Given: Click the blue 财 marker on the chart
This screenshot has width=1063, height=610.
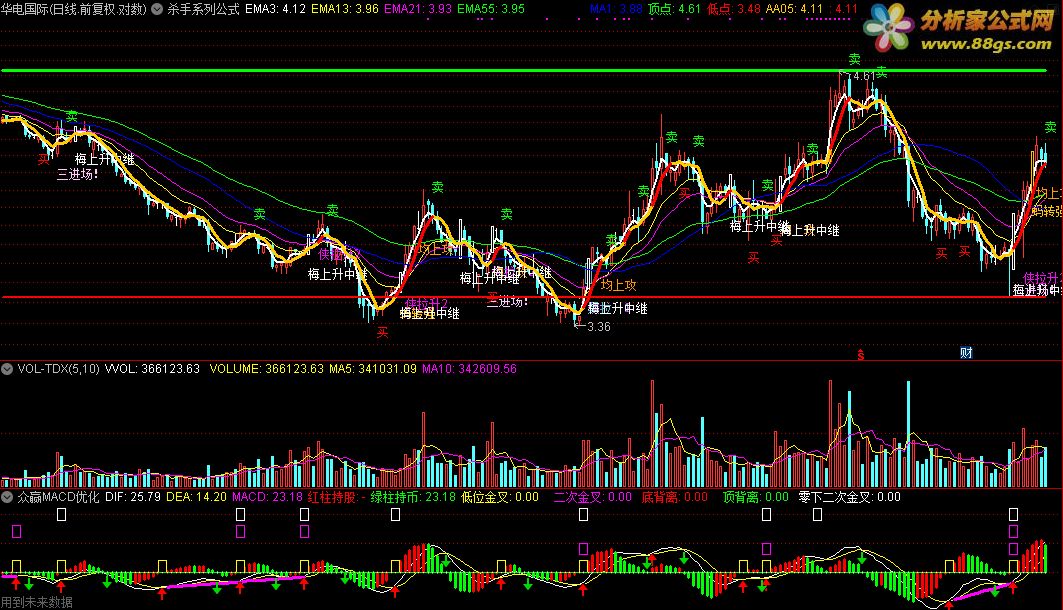Looking at the screenshot, I should click(x=966, y=352).
